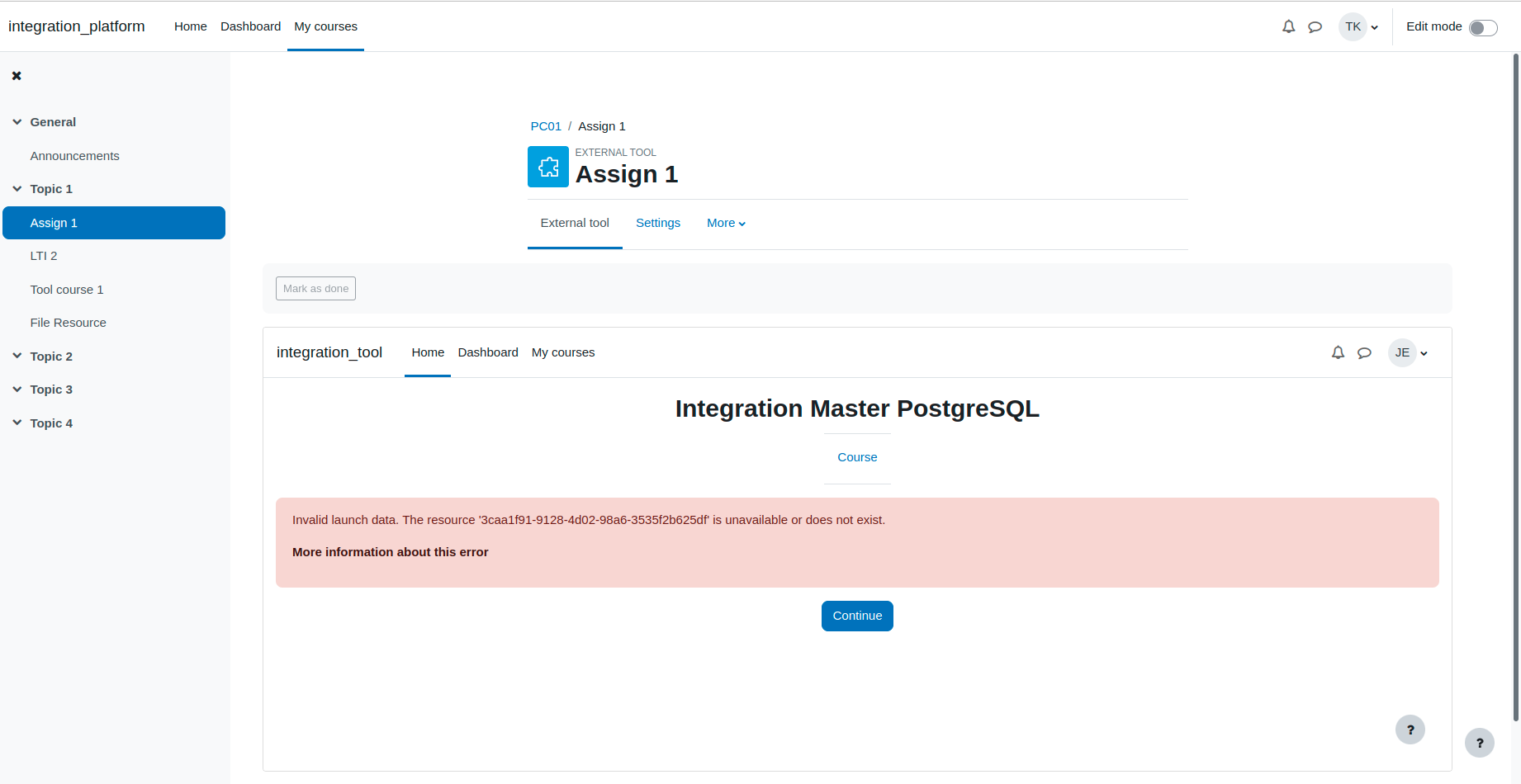Open TK user menu dropdown arrow
Screen dimensions: 1521x784
click(1375, 27)
